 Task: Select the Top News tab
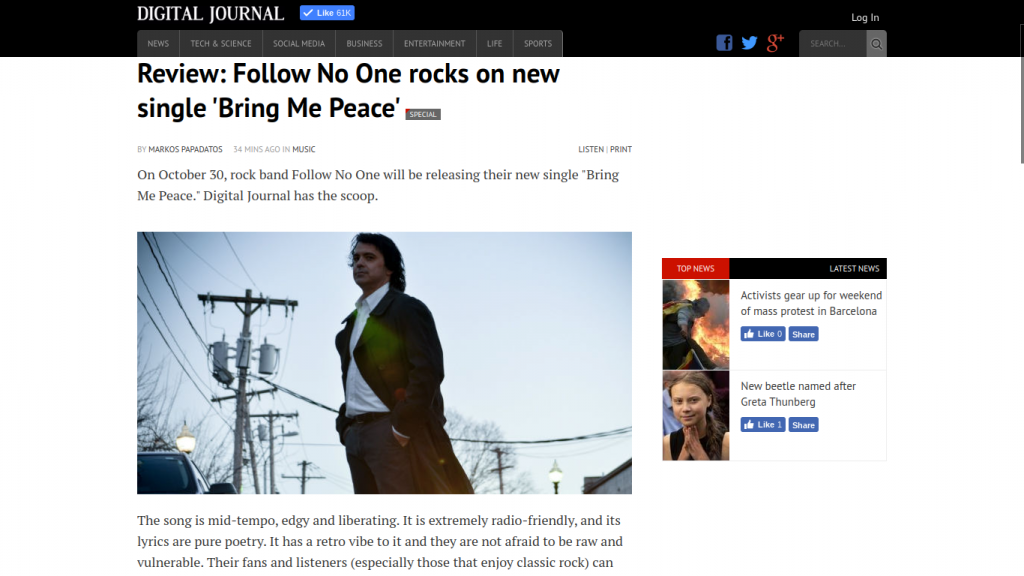point(696,268)
